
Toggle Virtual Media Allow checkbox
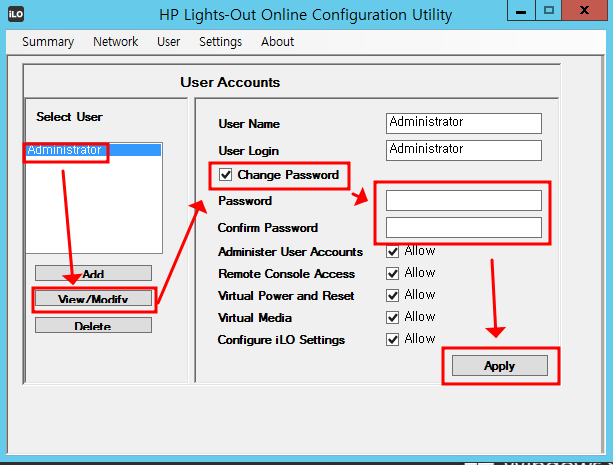(x=393, y=317)
